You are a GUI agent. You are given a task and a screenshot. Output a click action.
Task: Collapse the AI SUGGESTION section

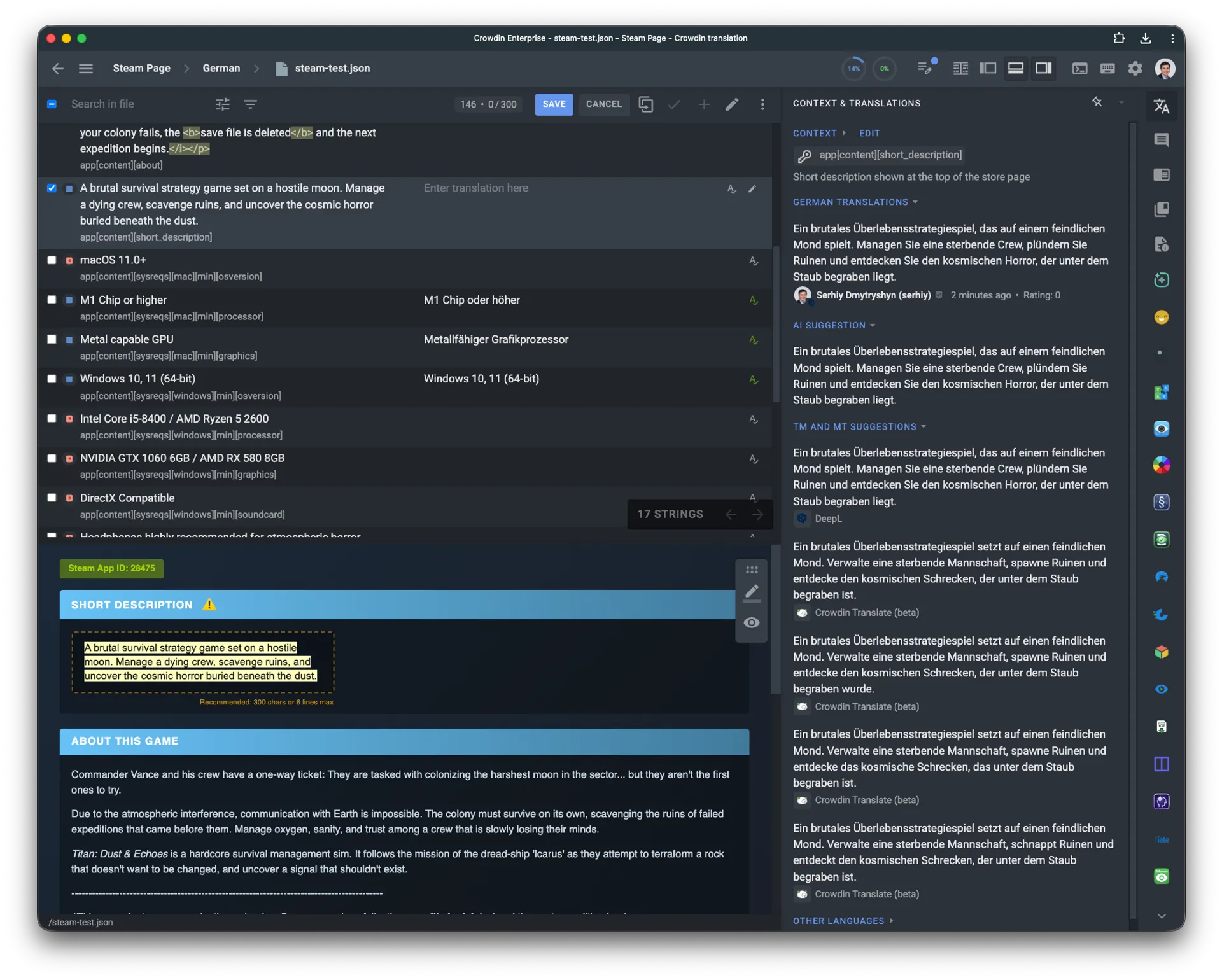[x=873, y=325]
